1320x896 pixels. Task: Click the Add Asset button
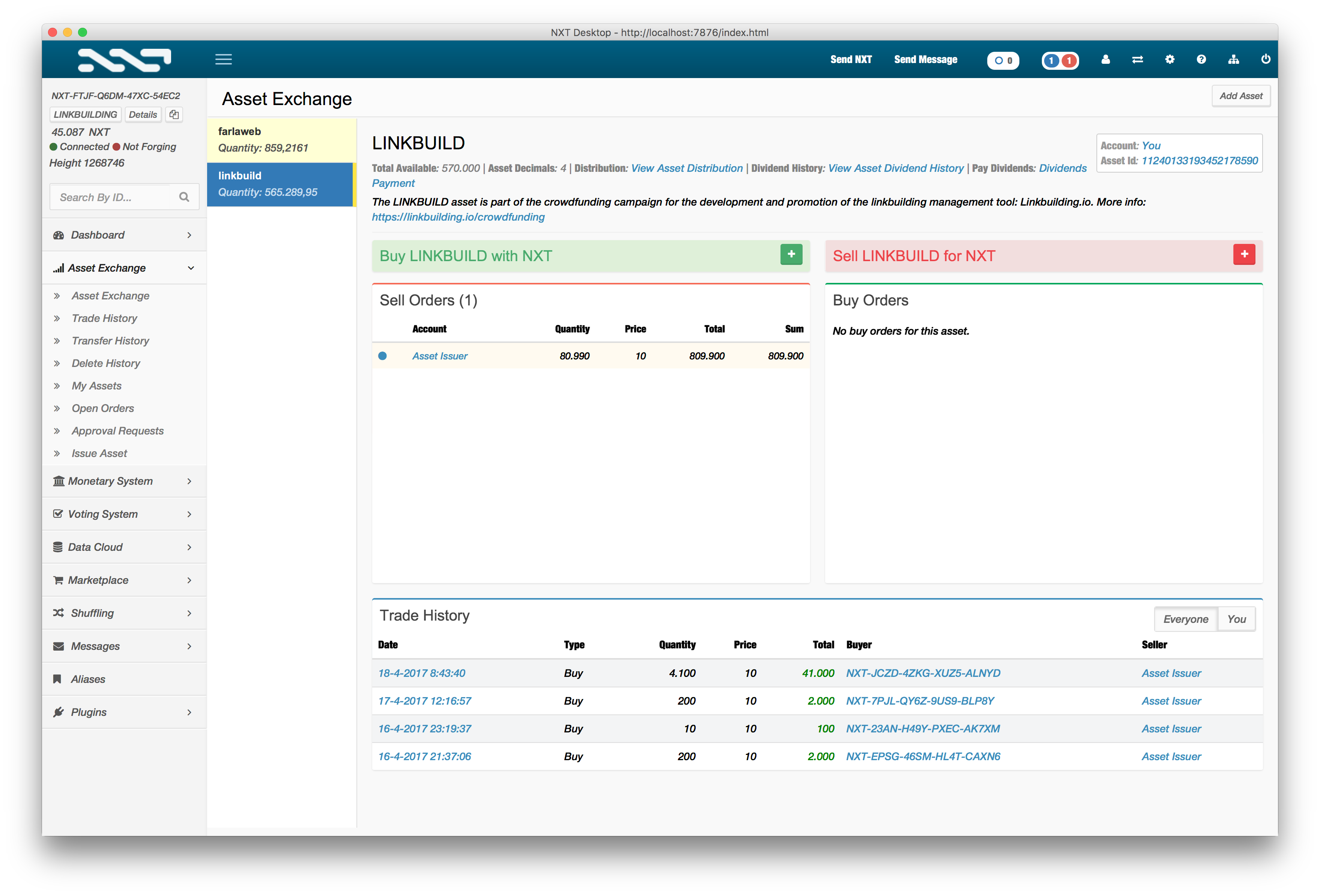click(x=1240, y=96)
